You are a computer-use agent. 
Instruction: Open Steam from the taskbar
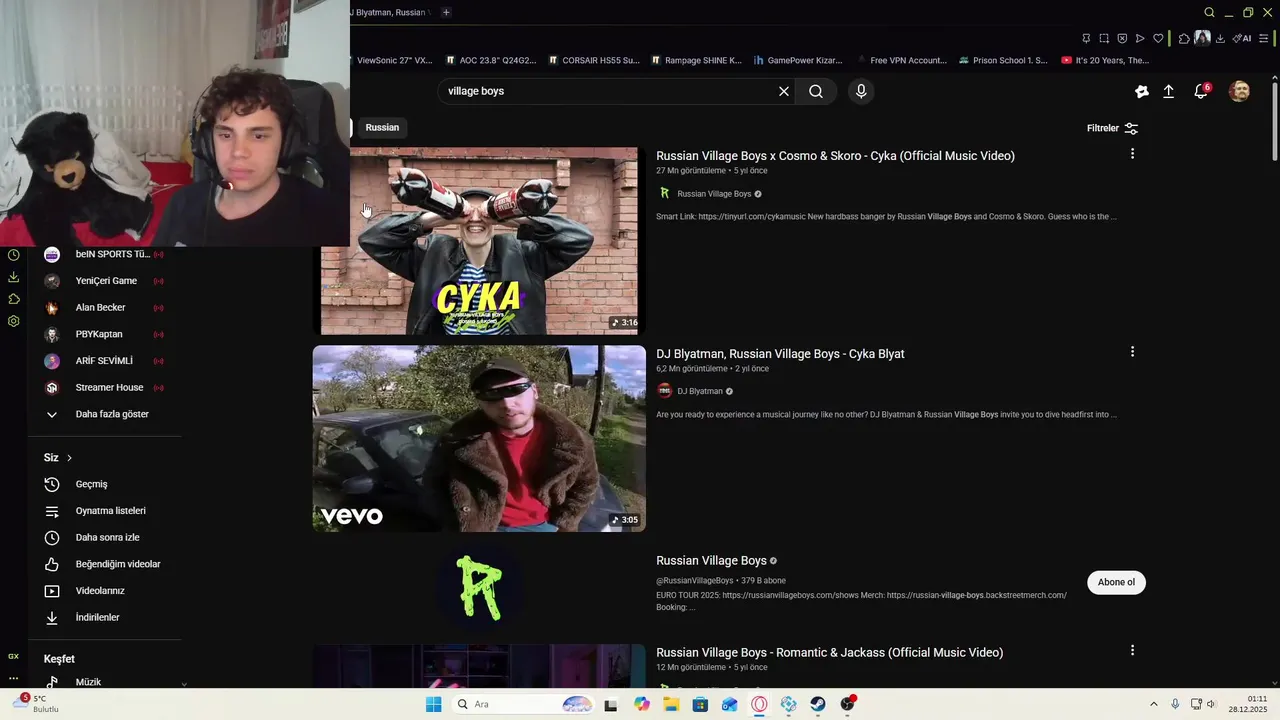tap(818, 704)
